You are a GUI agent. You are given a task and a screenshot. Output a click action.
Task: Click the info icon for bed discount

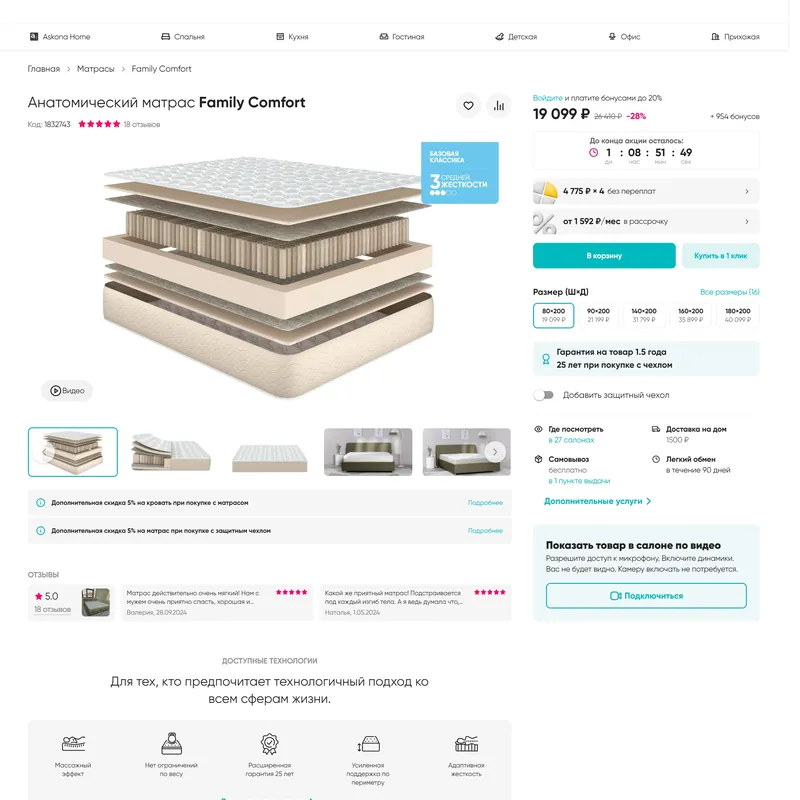(41, 503)
